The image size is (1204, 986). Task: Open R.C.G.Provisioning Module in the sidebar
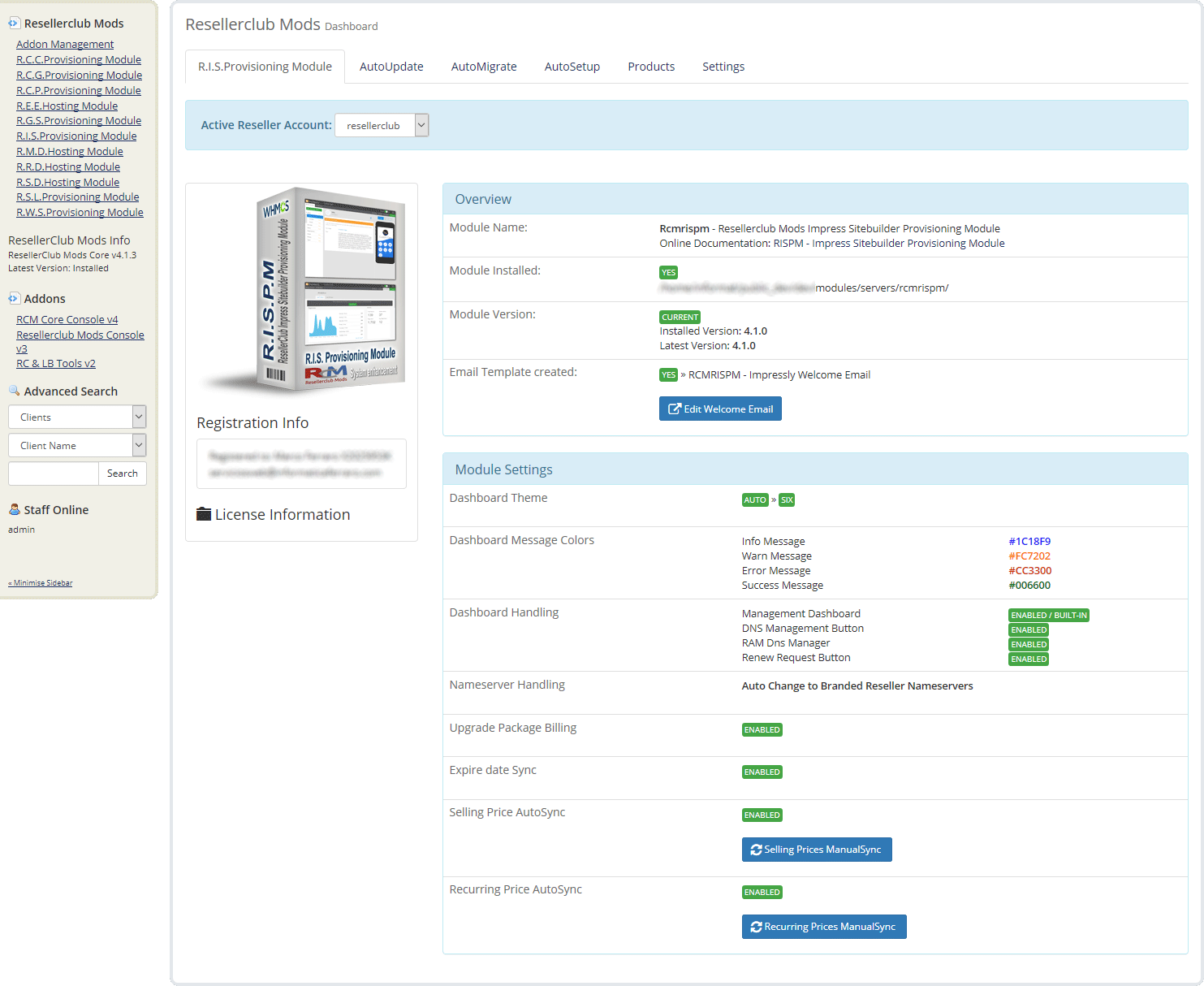pyautogui.click(x=79, y=76)
